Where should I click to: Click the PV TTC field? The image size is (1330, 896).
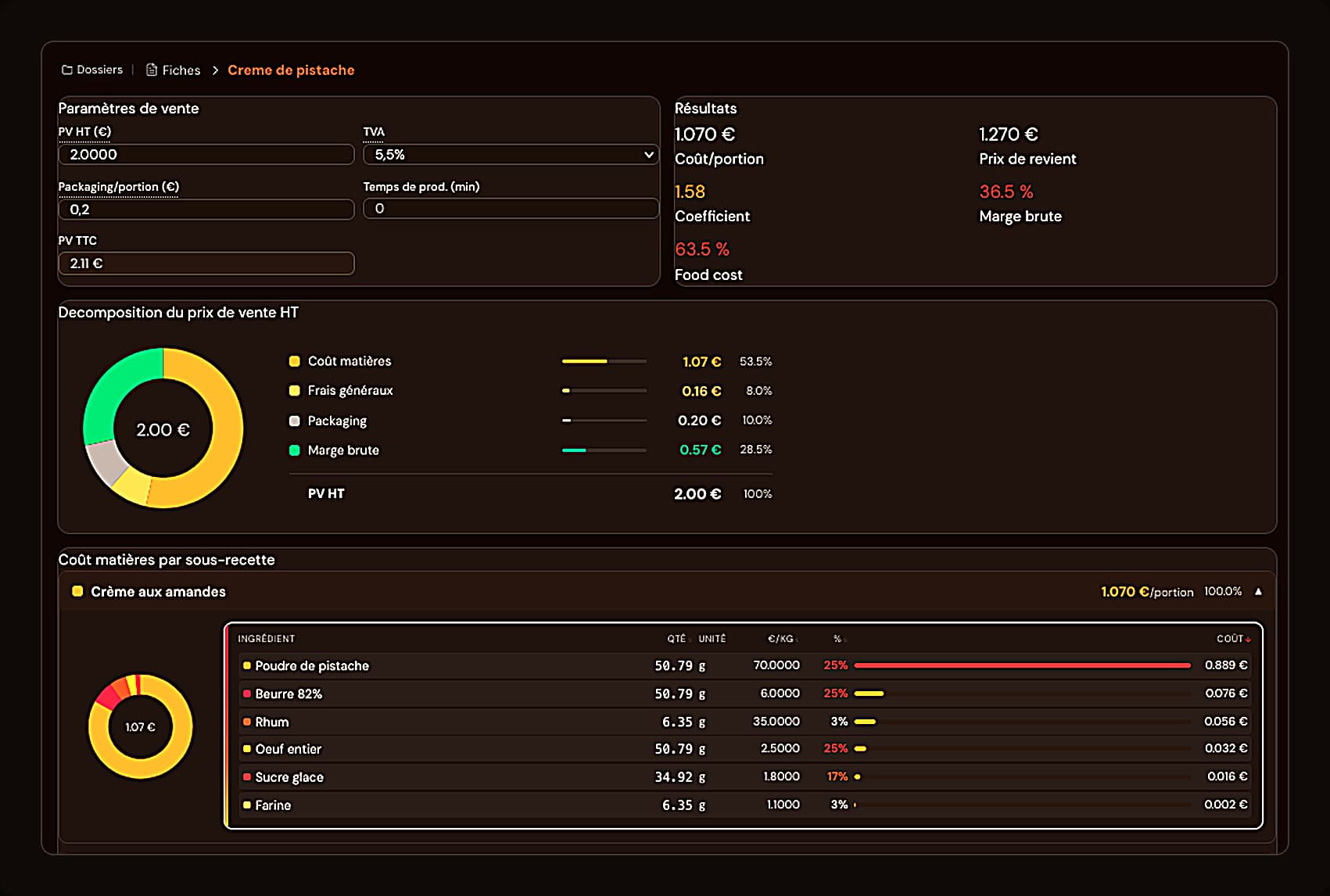coord(206,263)
